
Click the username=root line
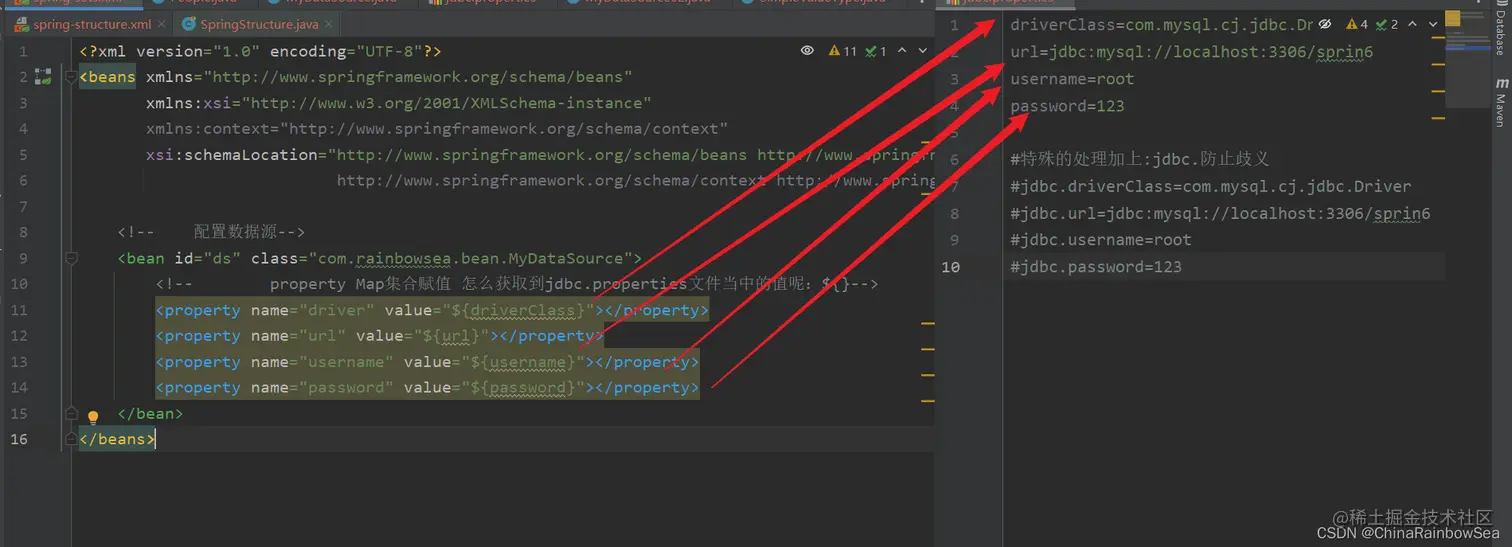1072,79
